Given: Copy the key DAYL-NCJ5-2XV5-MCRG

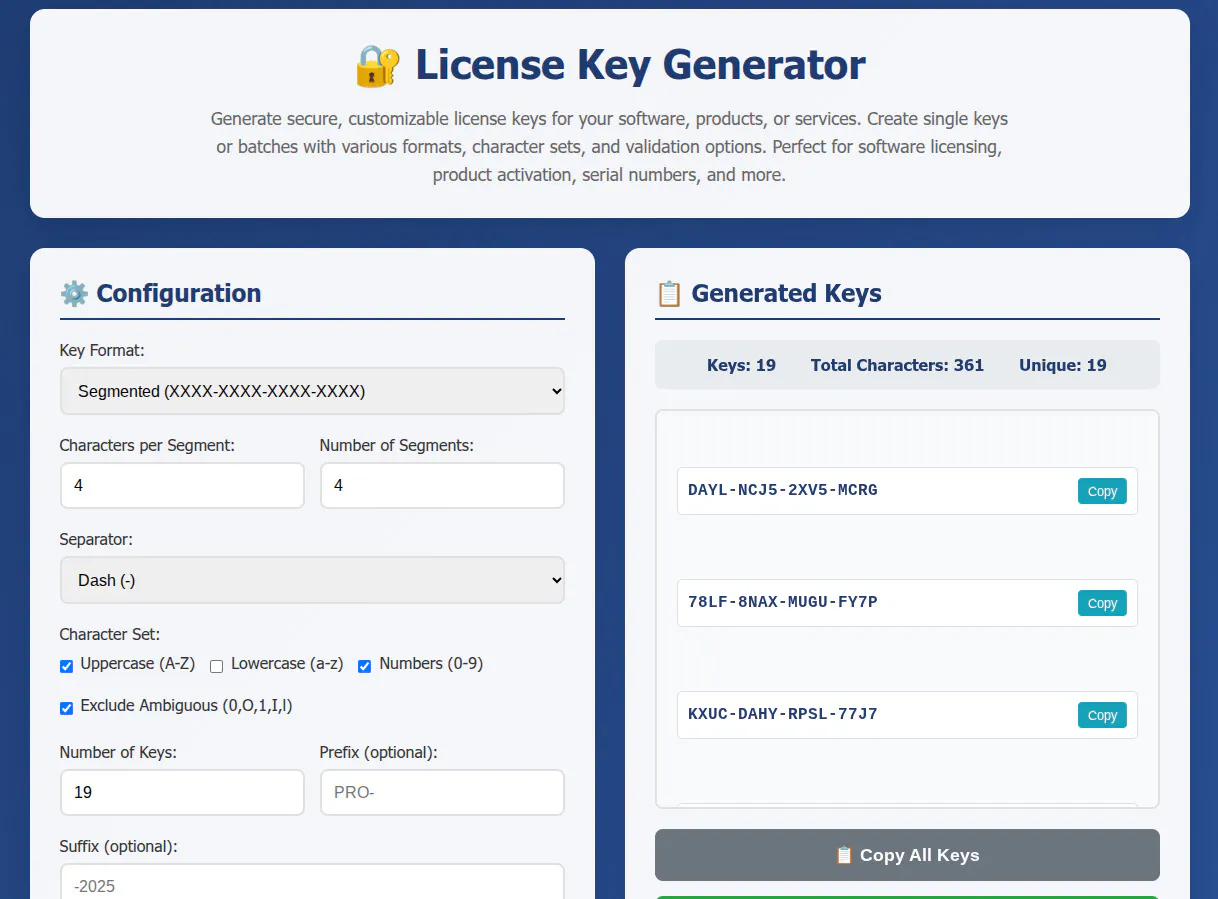Looking at the screenshot, I should point(1102,491).
